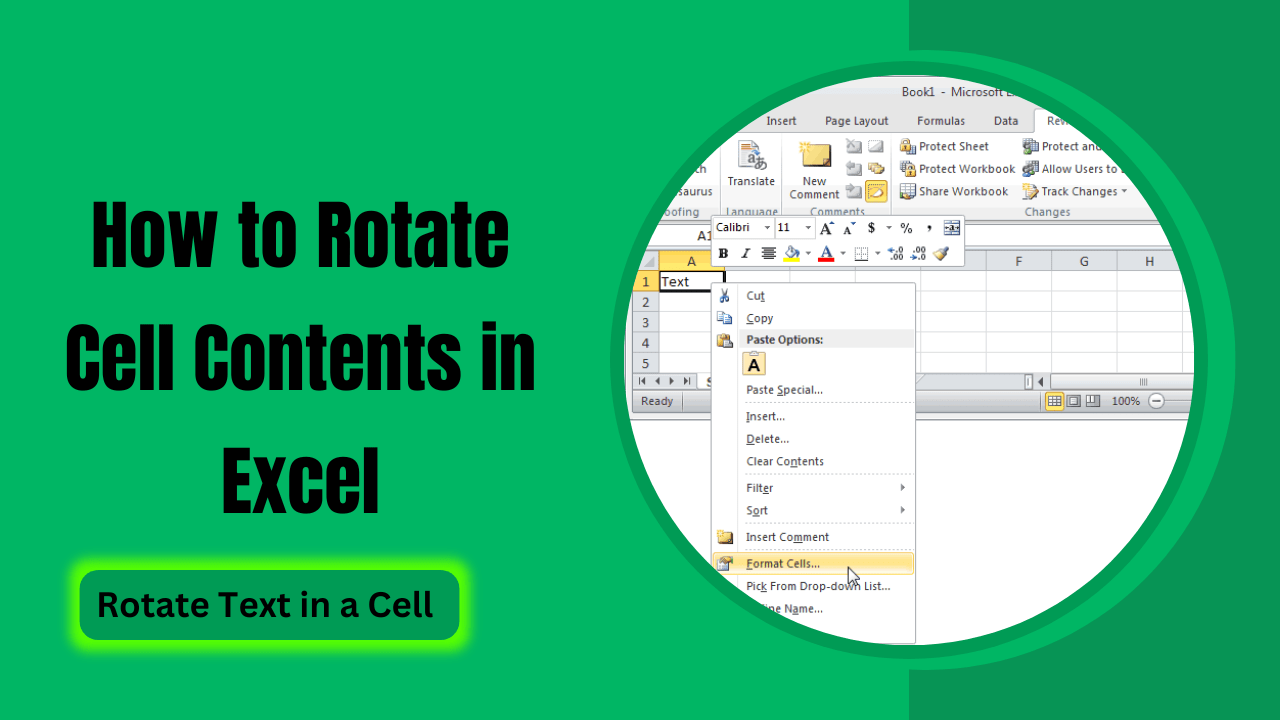Open the Font Size dropdown on the mini toolbar

tap(806, 228)
